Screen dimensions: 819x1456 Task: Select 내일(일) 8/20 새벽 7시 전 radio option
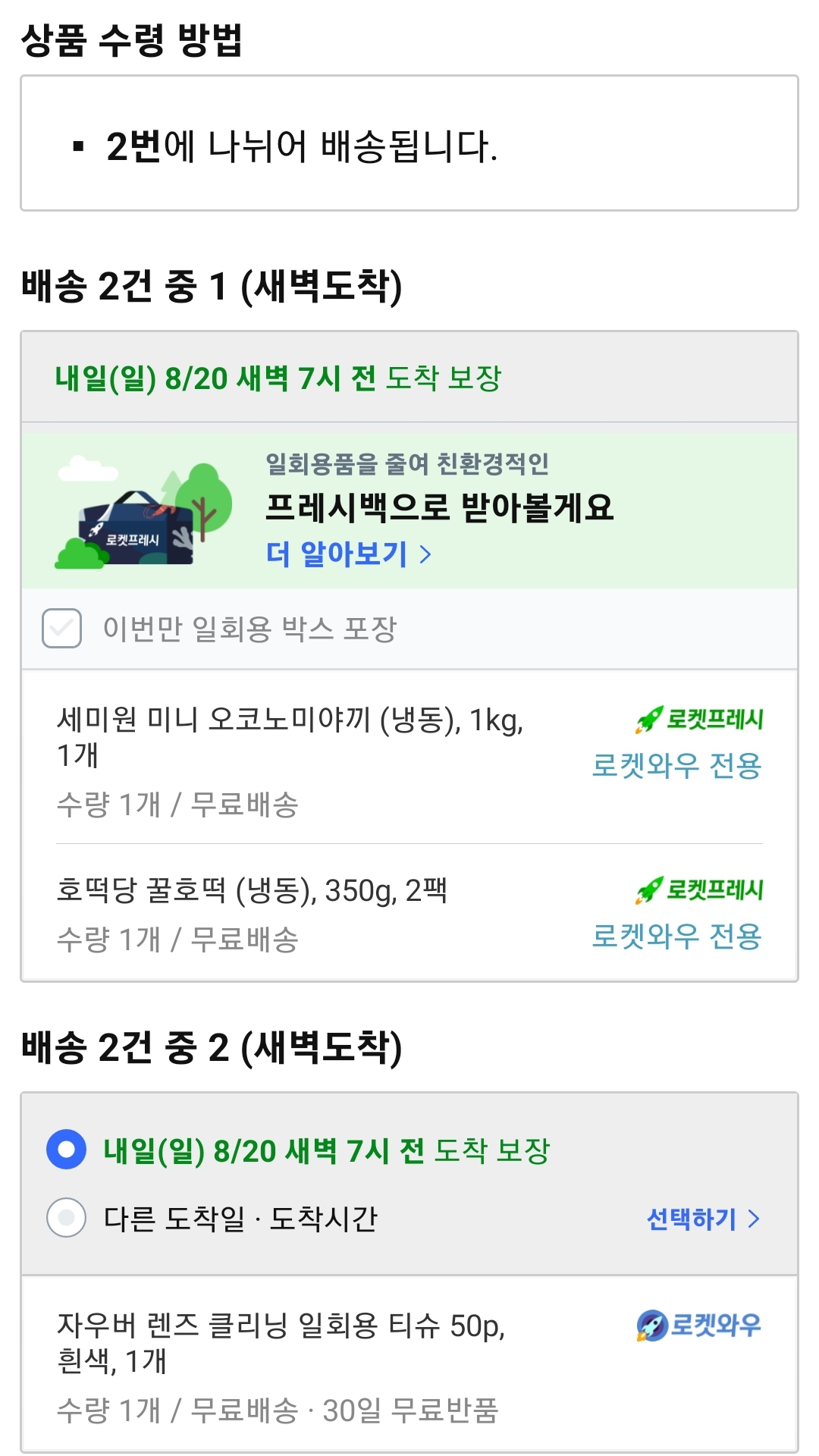(x=67, y=1150)
